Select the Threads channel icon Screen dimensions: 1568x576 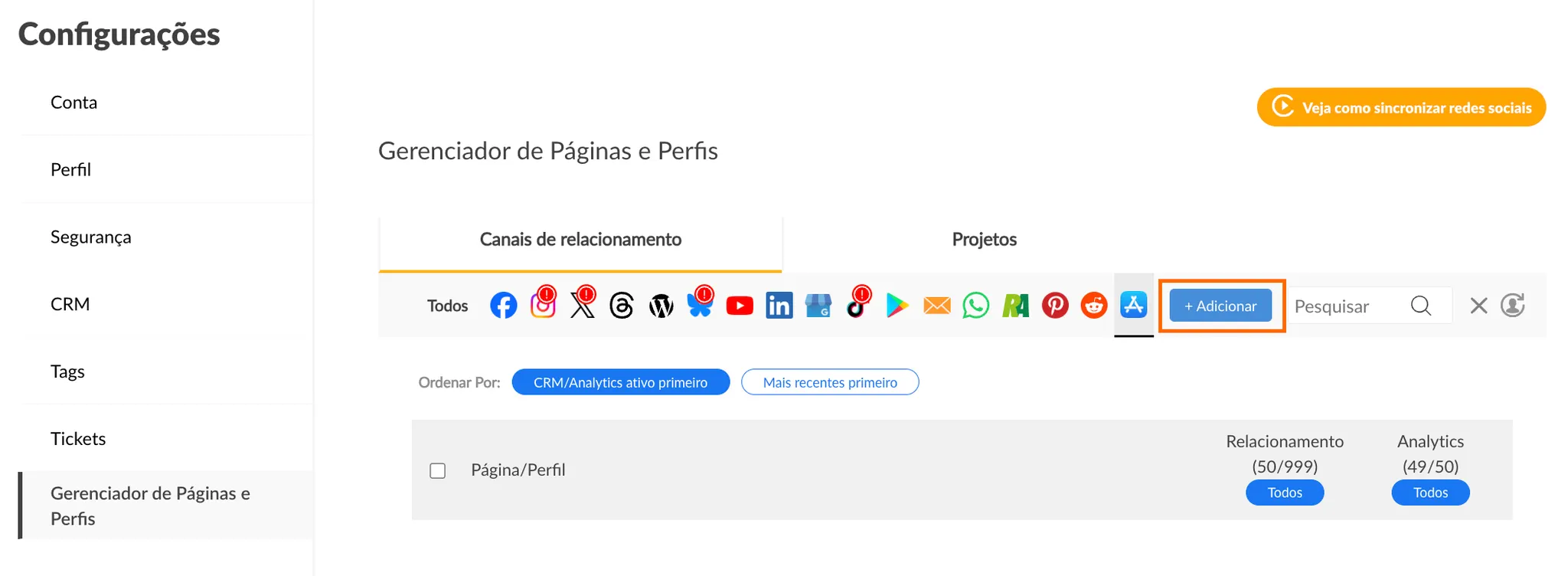click(622, 306)
